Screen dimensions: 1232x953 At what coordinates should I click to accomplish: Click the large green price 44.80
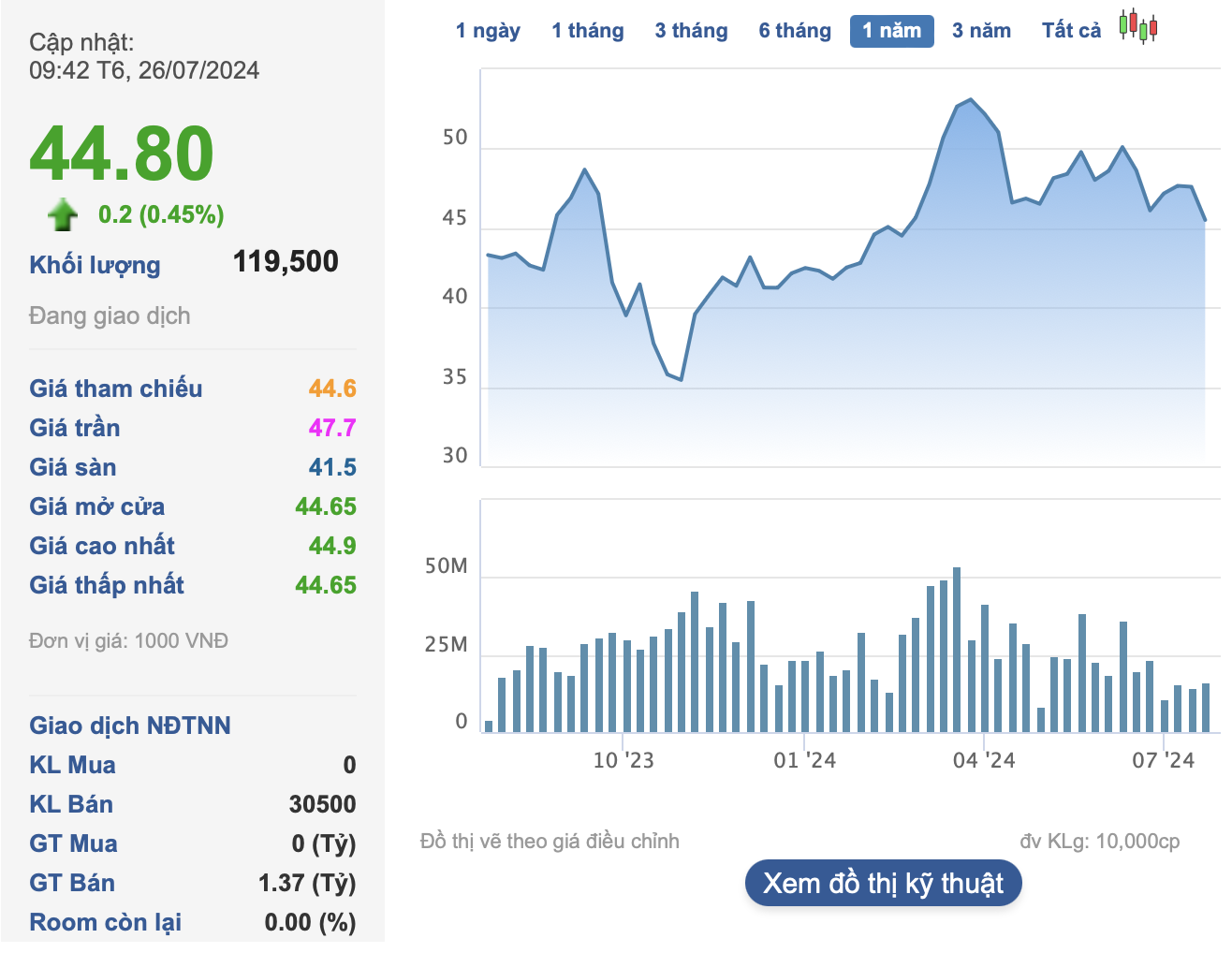pos(121,155)
